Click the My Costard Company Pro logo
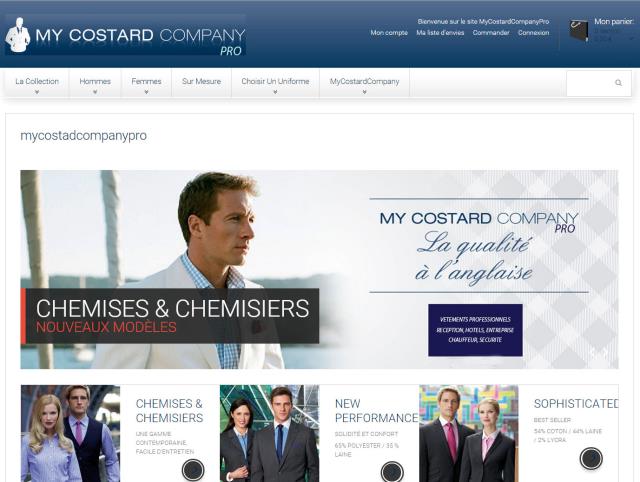640x482 pixels. point(125,36)
